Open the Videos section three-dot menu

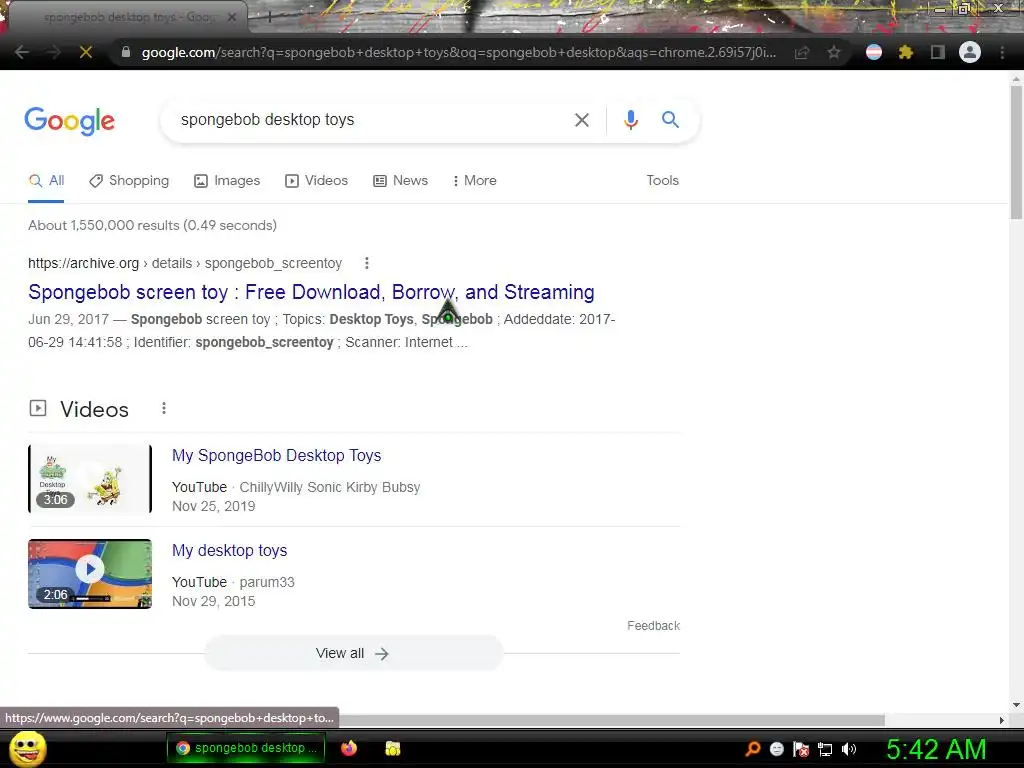tap(164, 409)
